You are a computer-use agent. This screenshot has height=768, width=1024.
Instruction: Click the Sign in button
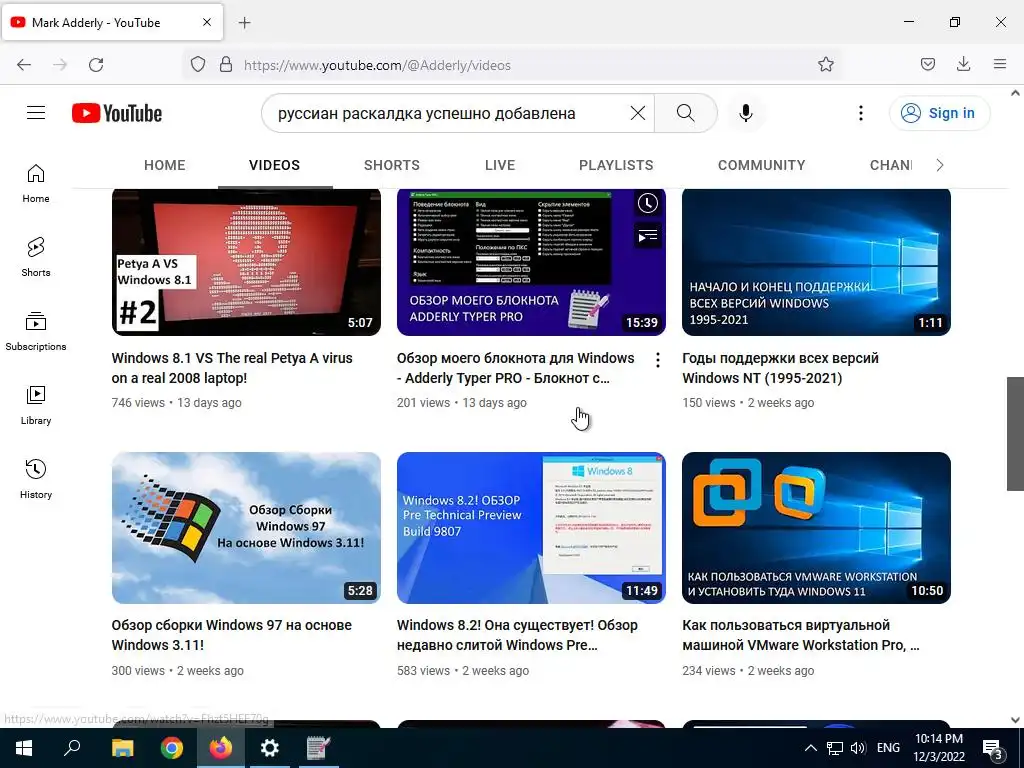(939, 113)
